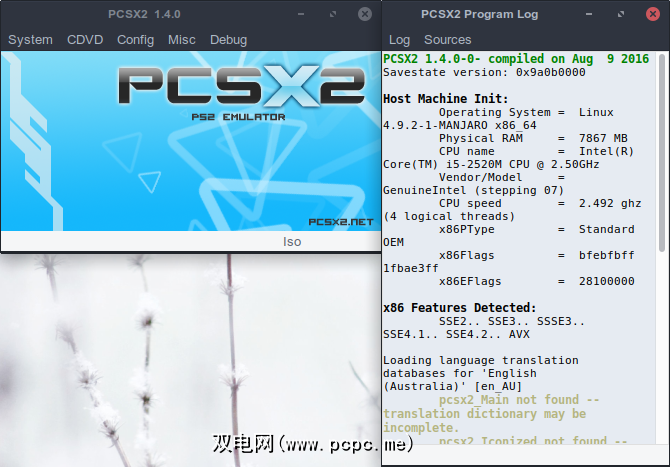
Task: Open the CDVD menu
Action: click(85, 40)
